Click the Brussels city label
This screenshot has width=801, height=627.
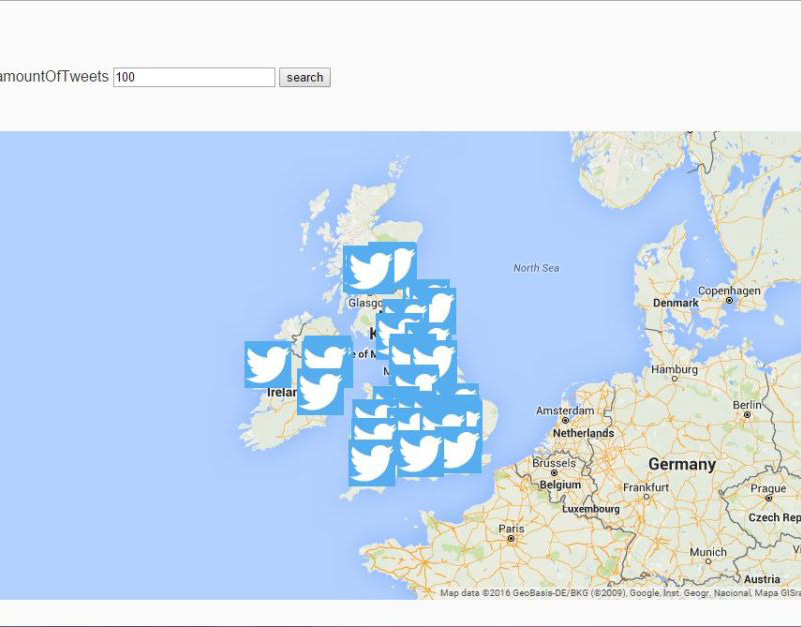(x=554, y=463)
